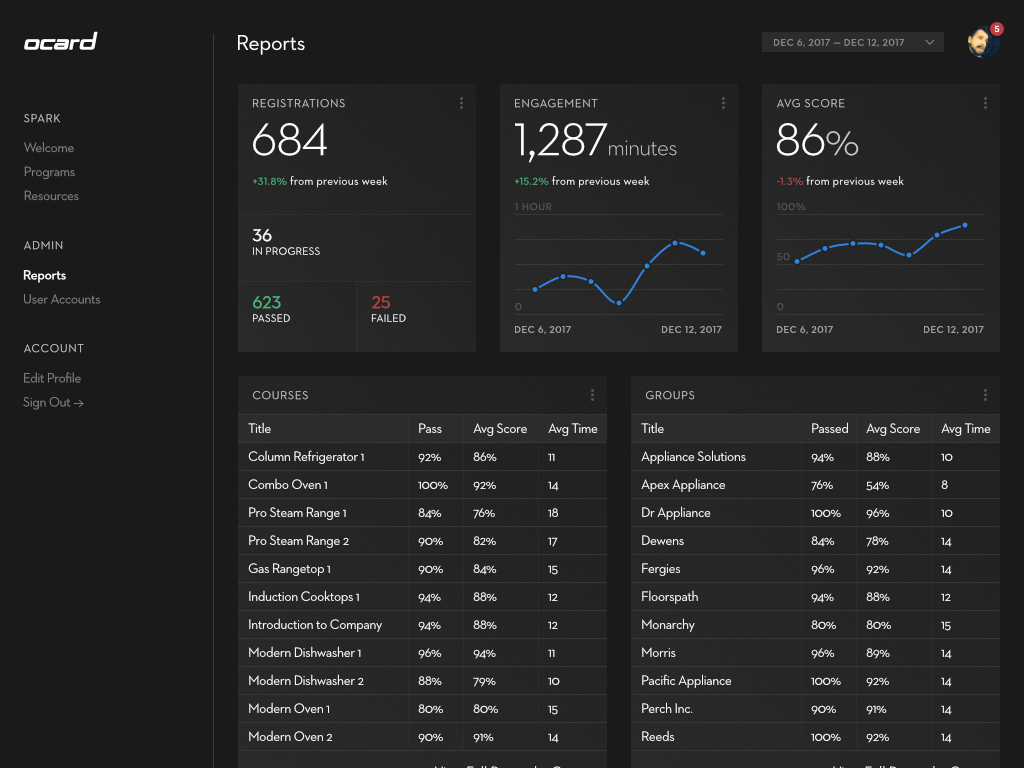The width and height of the screenshot is (1024, 768).
Task: Click the Sign Out link
Action: [x=53, y=402]
